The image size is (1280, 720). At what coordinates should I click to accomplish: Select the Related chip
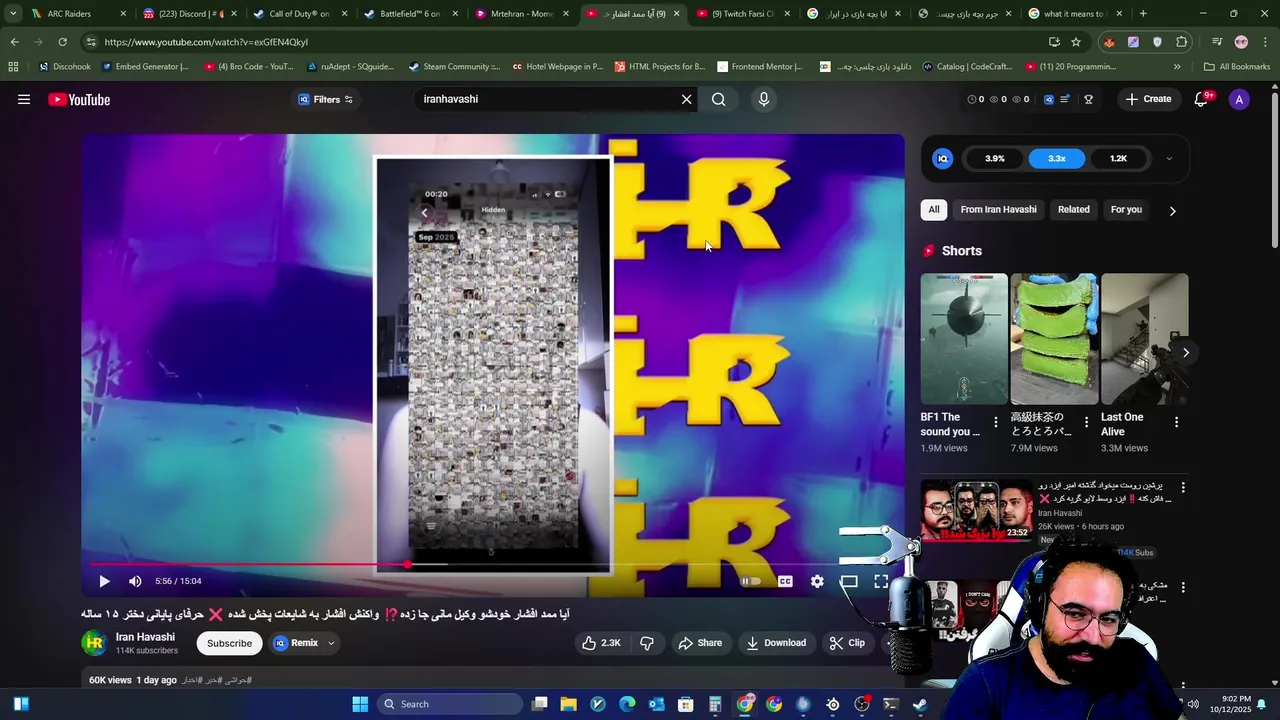click(1074, 209)
